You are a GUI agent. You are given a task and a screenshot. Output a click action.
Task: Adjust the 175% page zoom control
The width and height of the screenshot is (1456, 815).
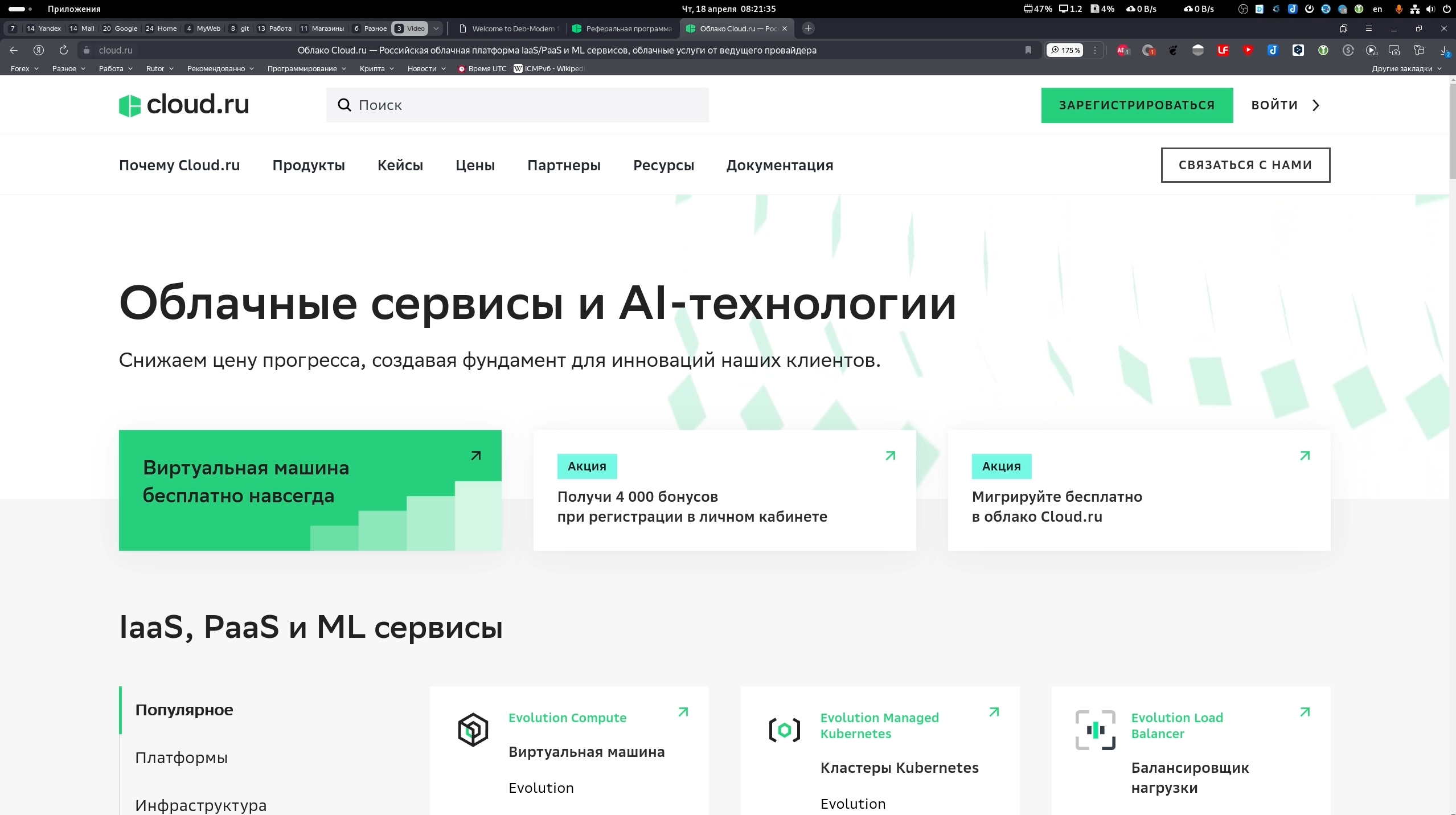[x=1064, y=50]
